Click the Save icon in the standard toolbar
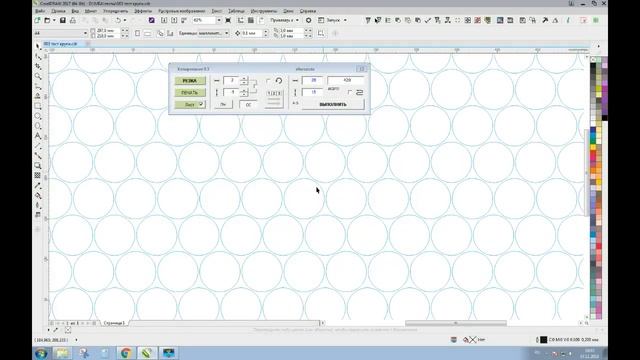This screenshot has height=360, width=640. [62, 20]
